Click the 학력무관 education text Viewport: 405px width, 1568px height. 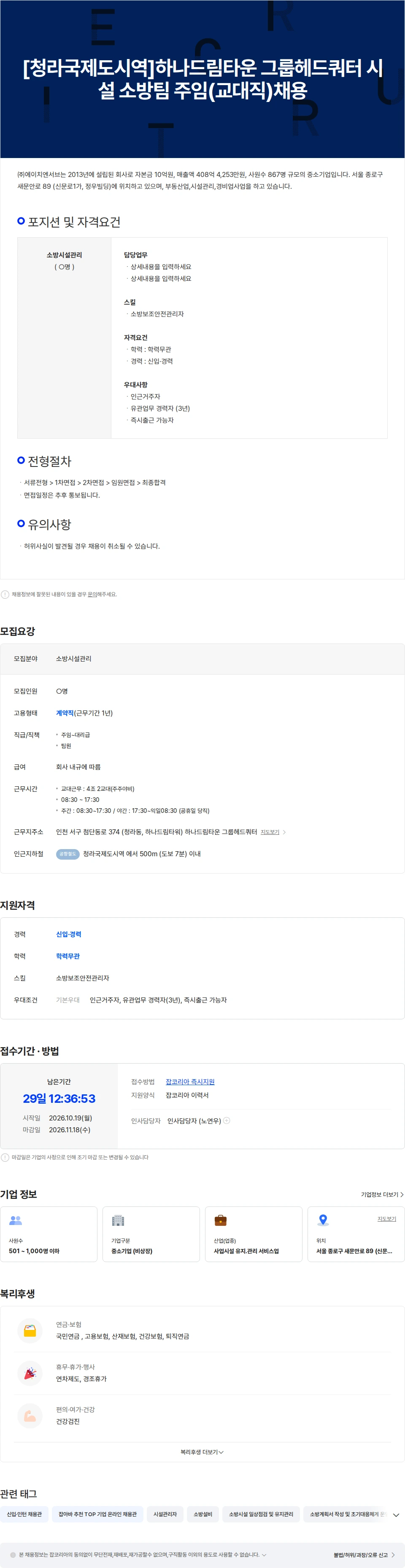pos(67,956)
